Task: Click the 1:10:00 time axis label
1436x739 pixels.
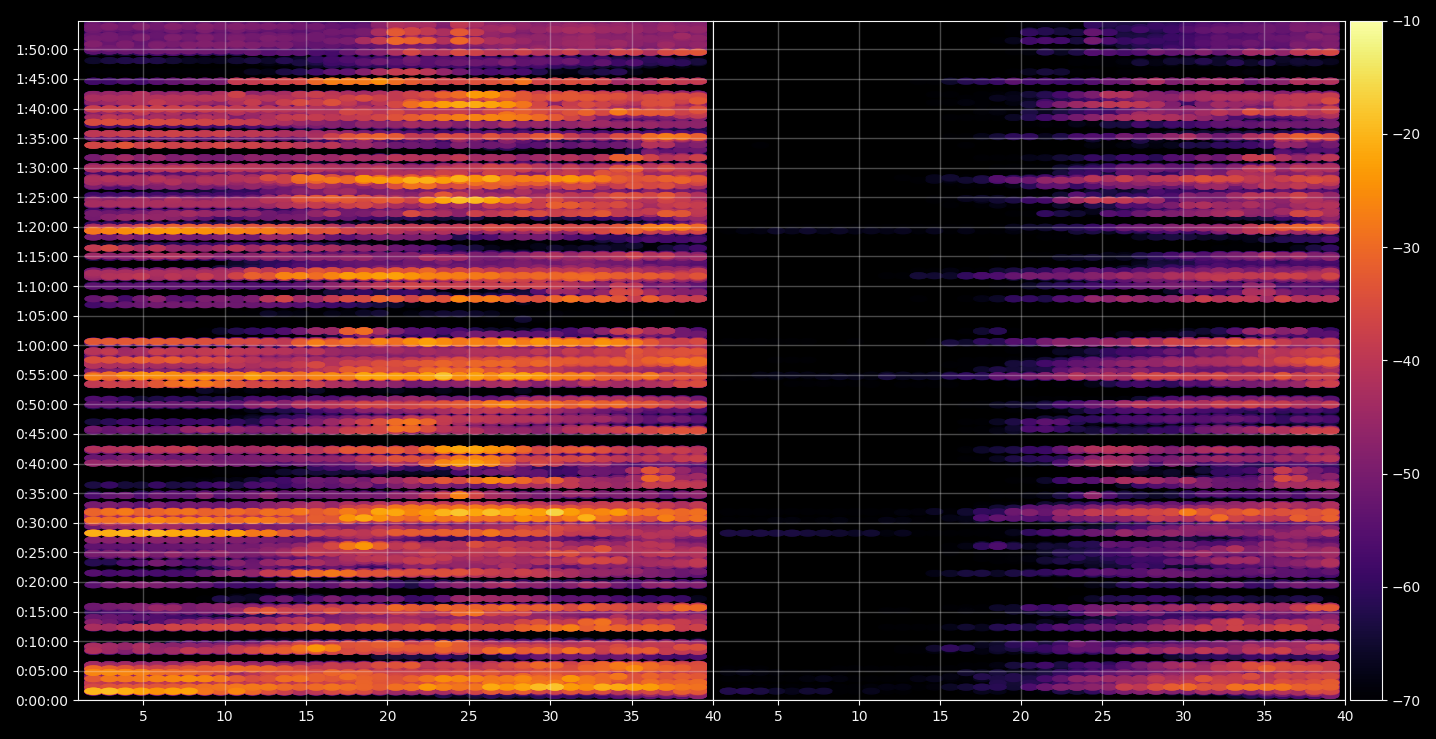Action: pyautogui.click(x=42, y=286)
